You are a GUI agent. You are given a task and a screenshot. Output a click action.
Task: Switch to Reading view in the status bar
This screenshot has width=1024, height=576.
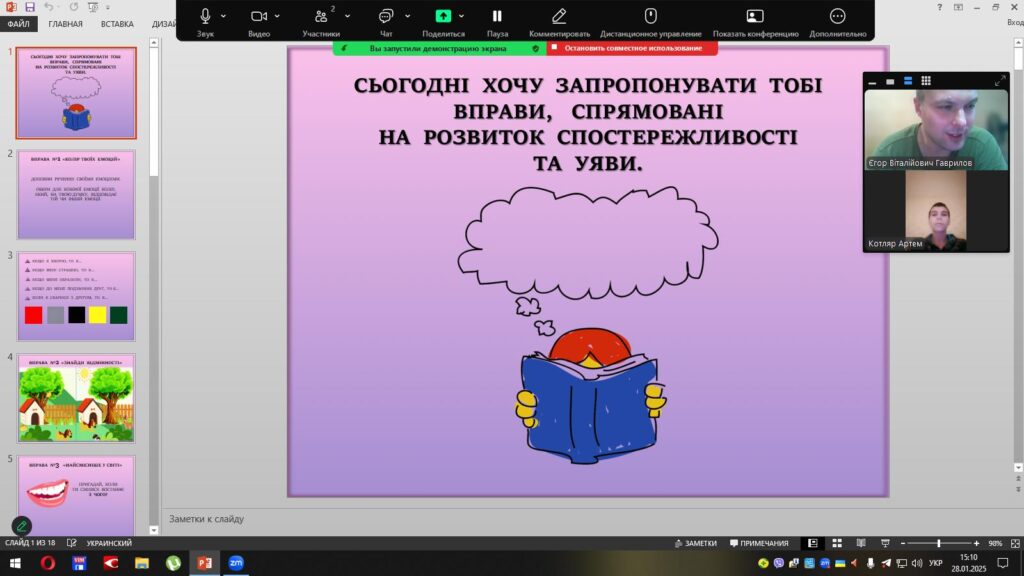coord(861,543)
